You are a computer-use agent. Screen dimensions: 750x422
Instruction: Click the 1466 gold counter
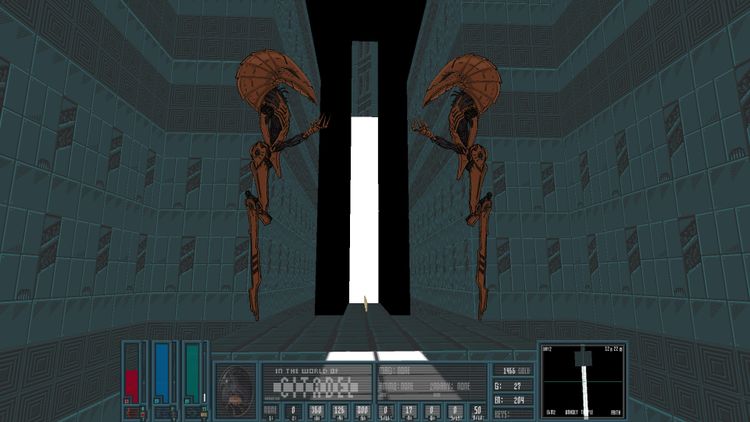tap(511, 370)
